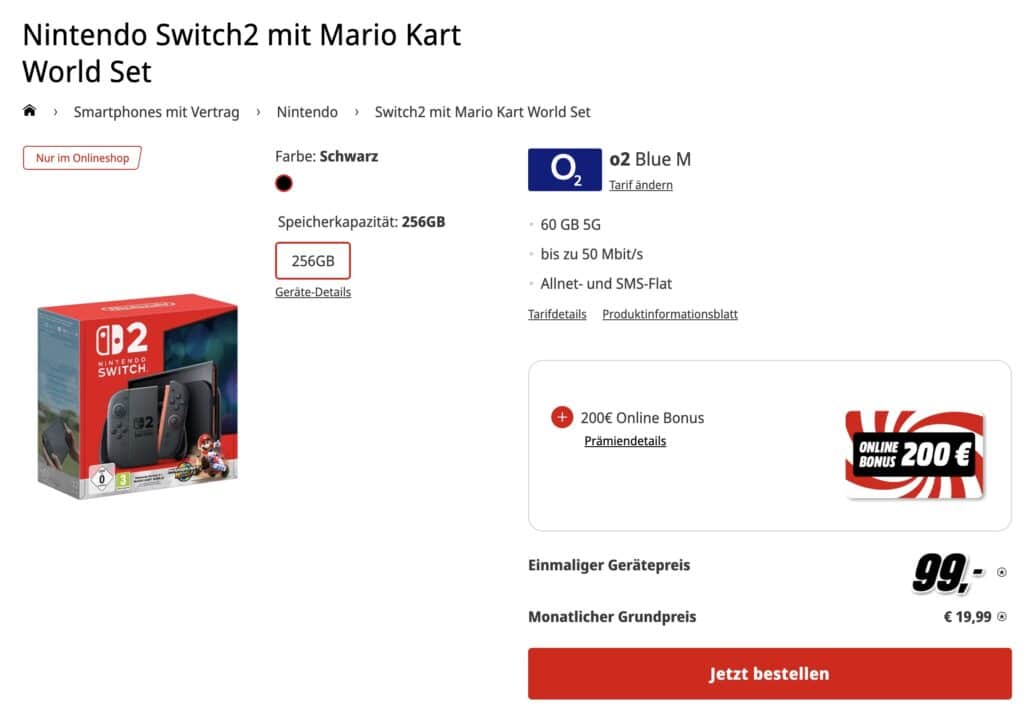Click the o2 carrier logo
This screenshot has width=1024, height=718.
point(564,170)
